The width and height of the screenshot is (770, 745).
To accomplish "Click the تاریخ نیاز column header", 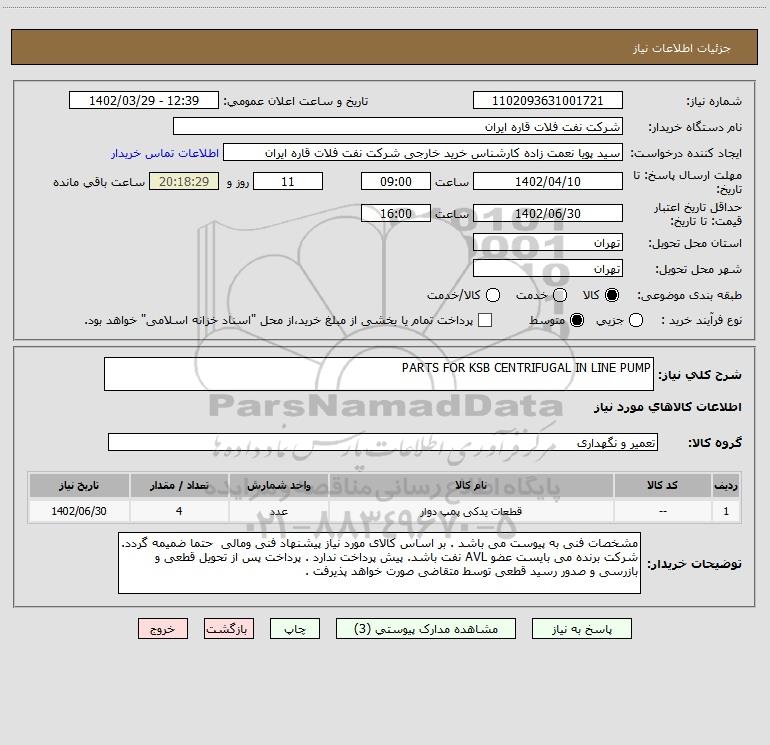I will click(x=79, y=486).
